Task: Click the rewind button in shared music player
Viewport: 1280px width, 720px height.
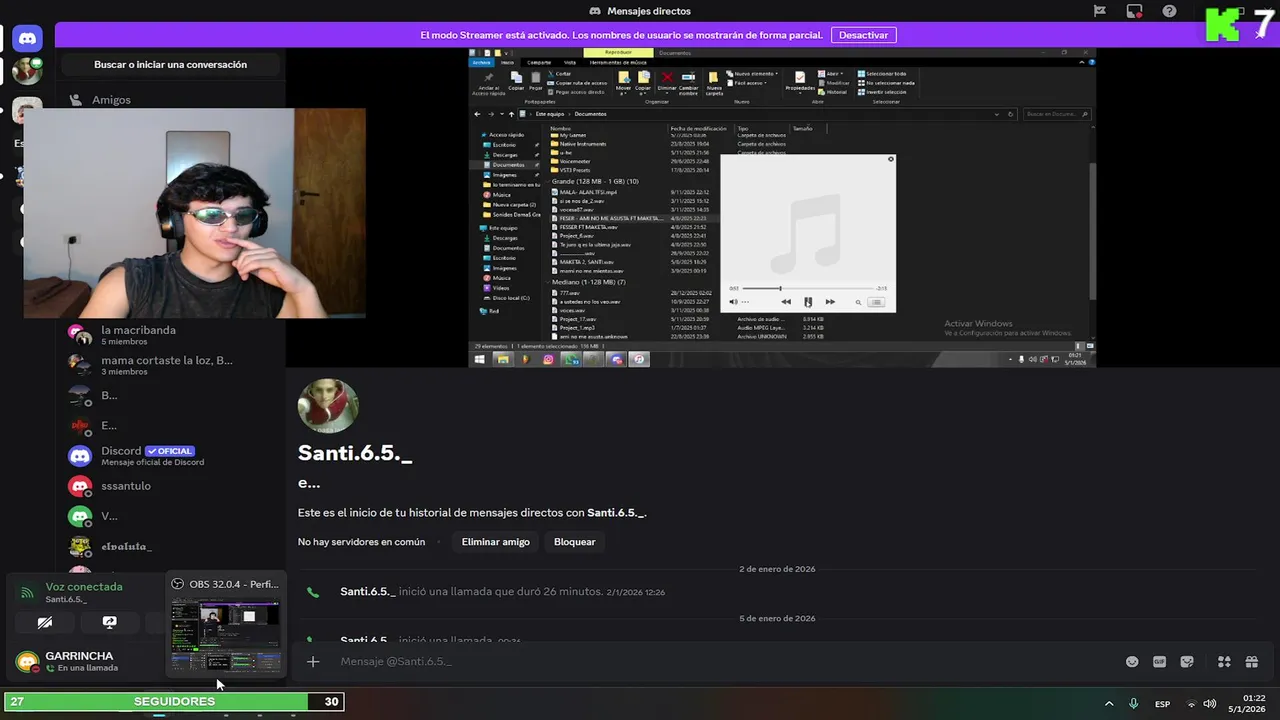Action: (786, 302)
